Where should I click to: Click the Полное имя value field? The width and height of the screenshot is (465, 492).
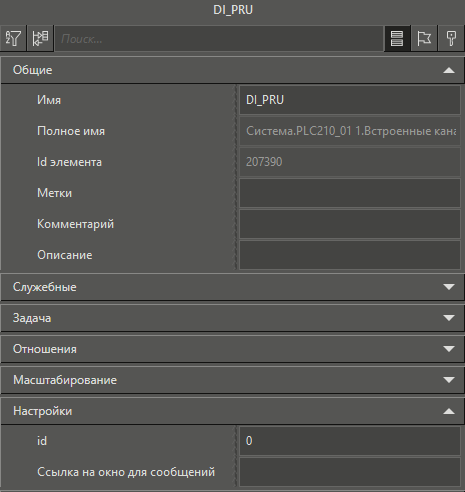(x=350, y=131)
